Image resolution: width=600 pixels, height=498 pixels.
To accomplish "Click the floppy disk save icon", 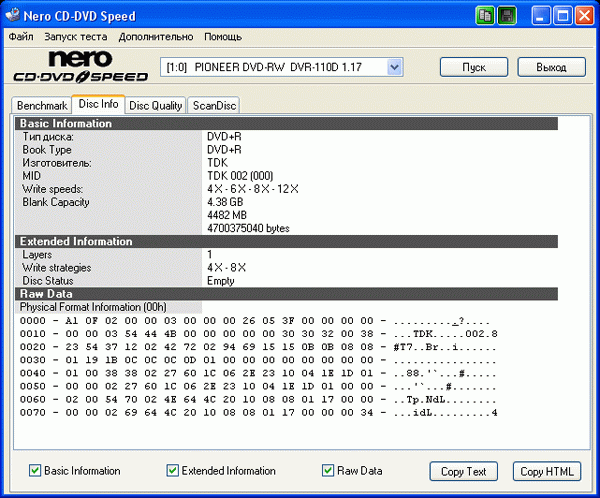I will 507,16.
